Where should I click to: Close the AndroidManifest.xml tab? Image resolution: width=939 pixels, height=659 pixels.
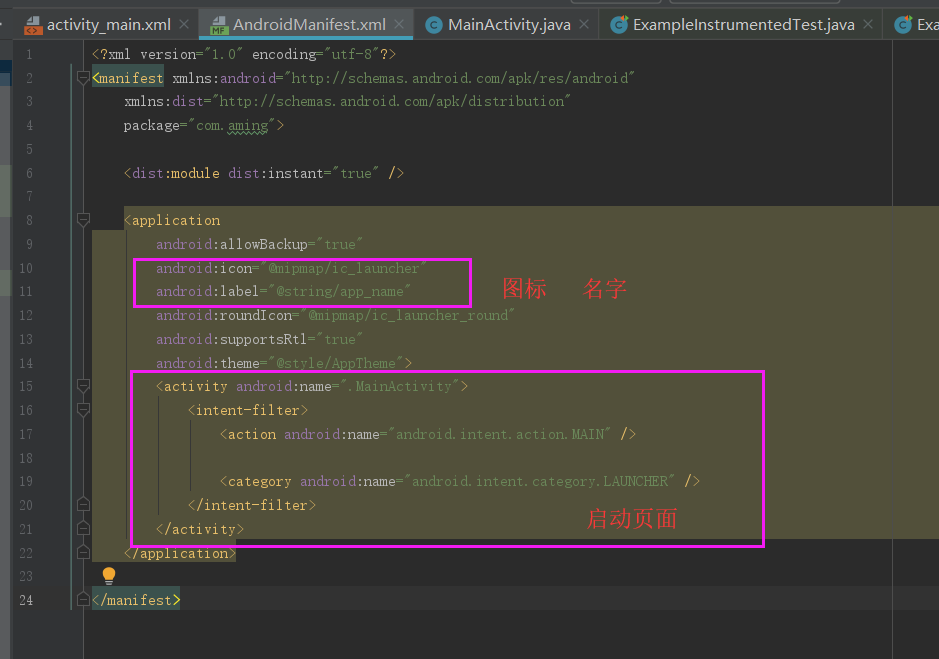click(x=399, y=25)
